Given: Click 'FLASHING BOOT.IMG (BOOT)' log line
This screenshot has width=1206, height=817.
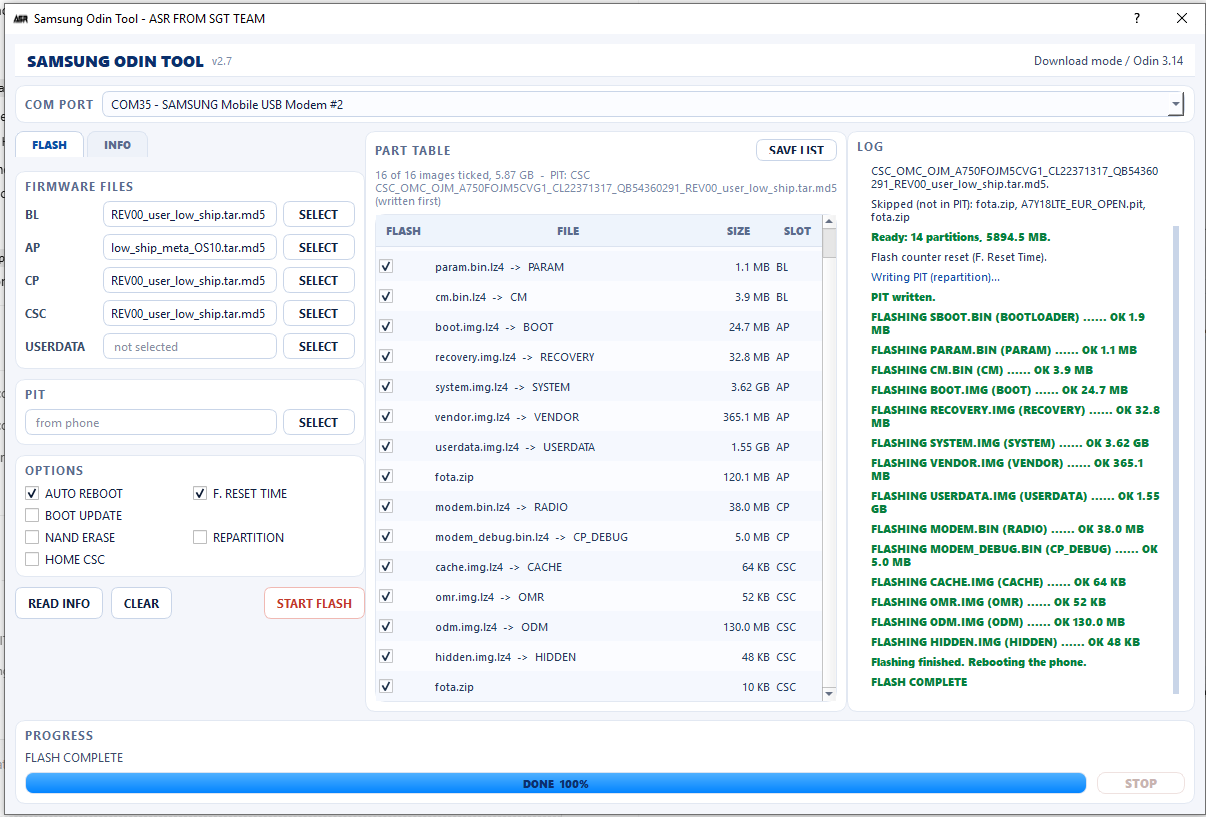Looking at the screenshot, I should [999, 390].
